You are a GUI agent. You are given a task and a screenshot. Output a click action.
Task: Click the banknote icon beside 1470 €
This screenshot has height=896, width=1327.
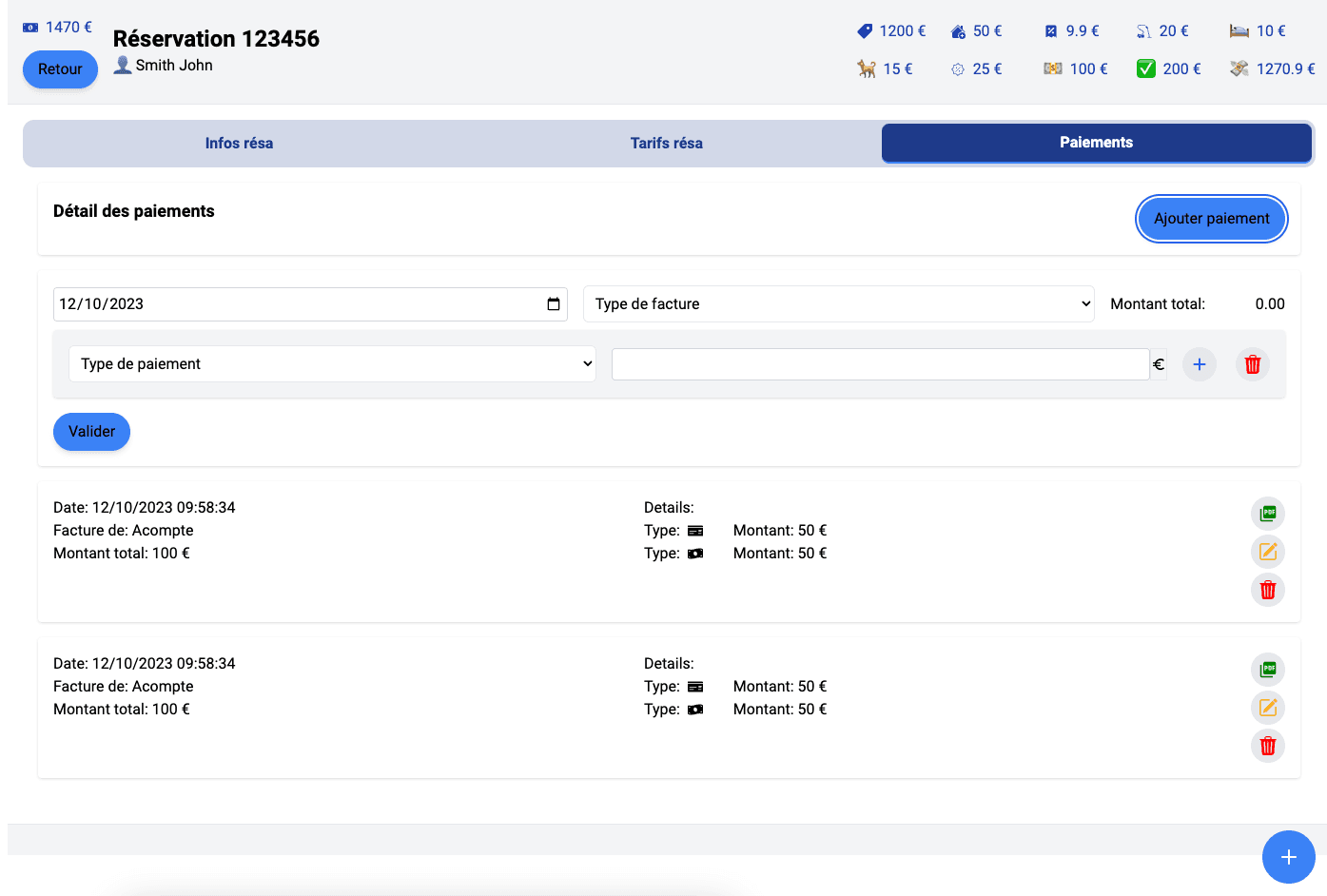(x=30, y=28)
